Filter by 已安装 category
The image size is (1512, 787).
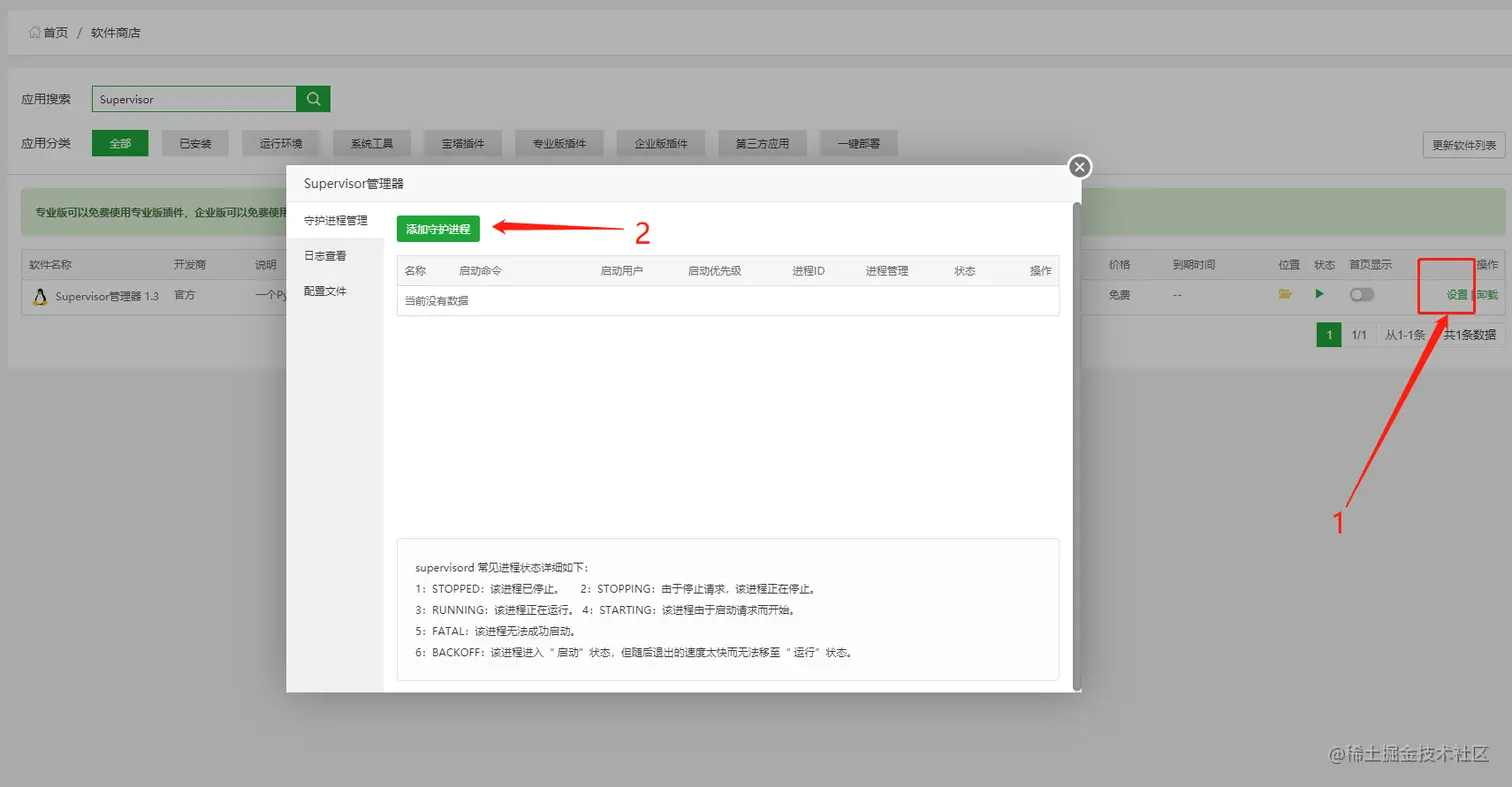tap(195, 143)
